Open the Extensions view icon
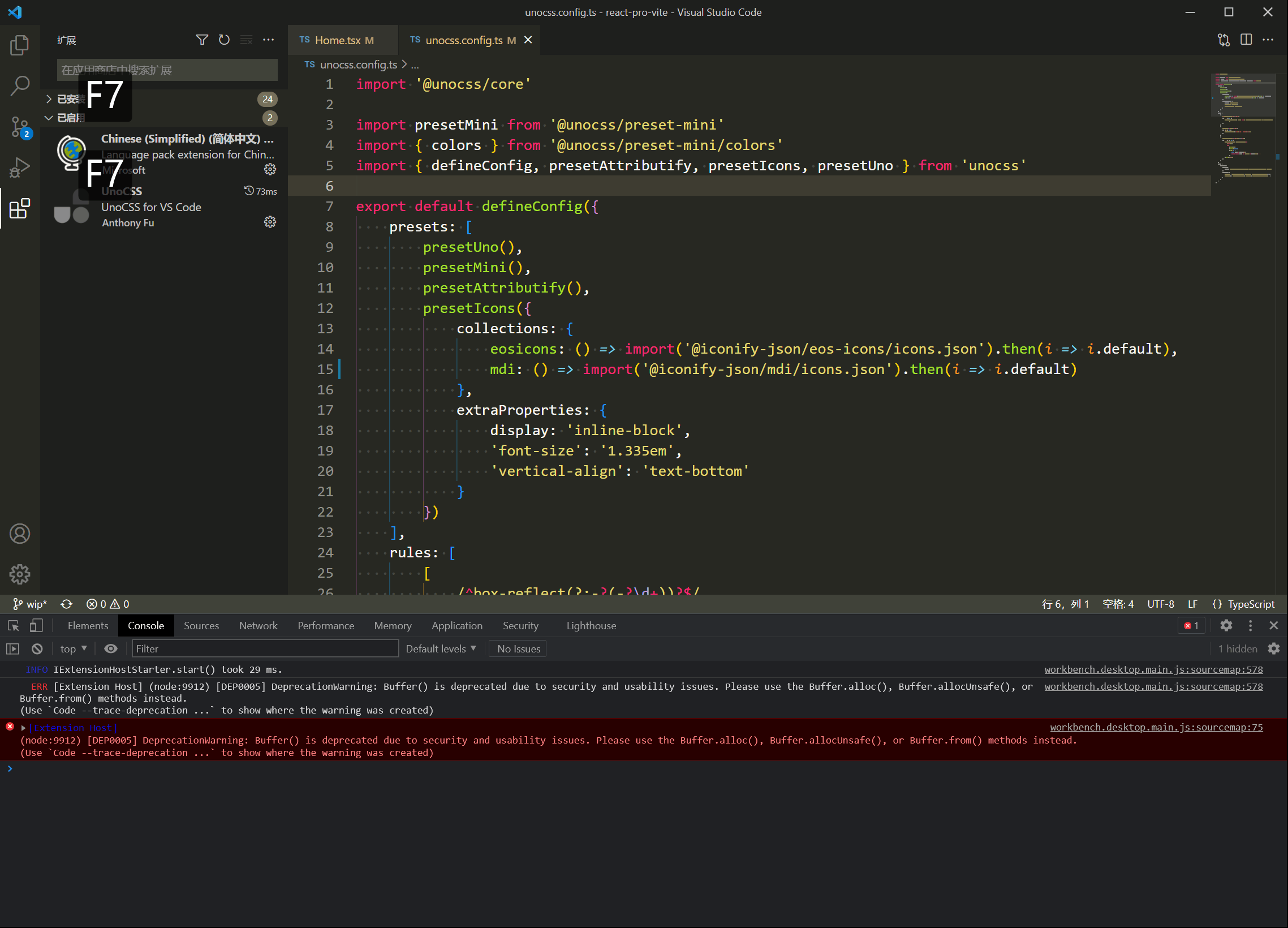The image size is (1288, 928). pyautogui.click(x=20, y=208)
